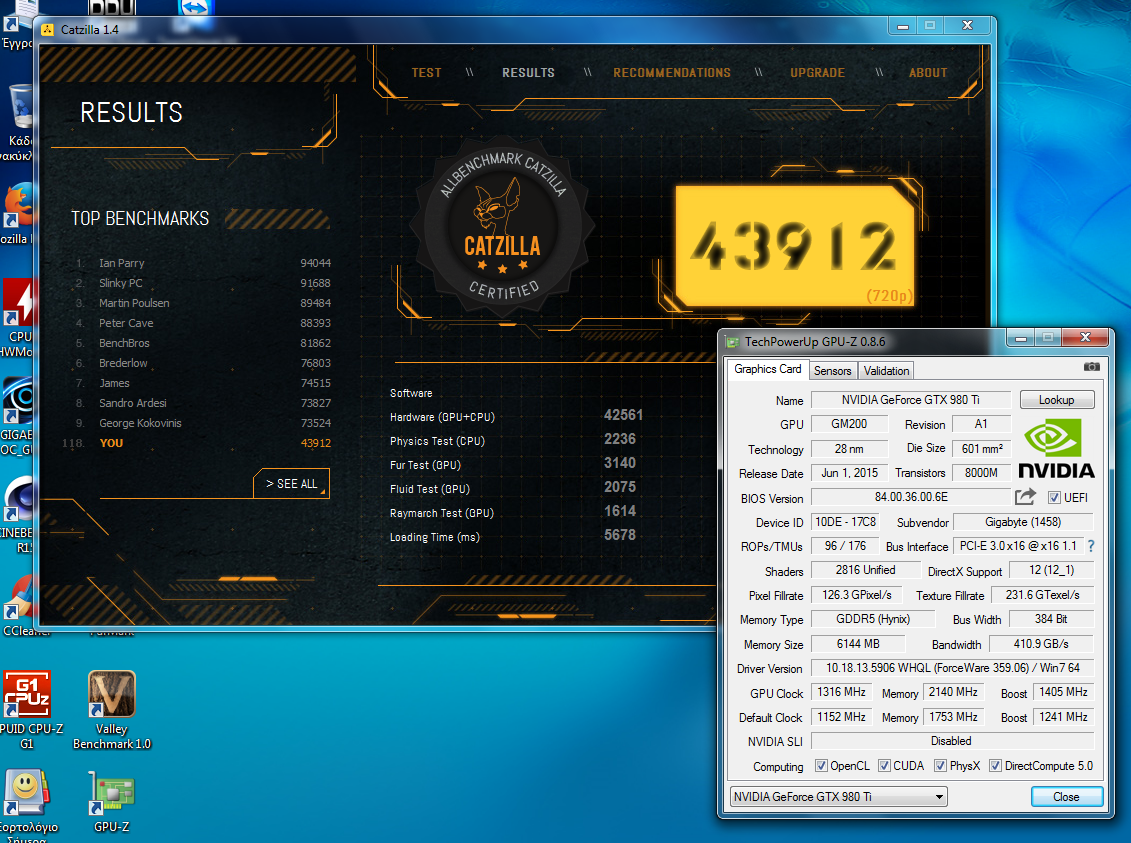Open the Gigabyte OC Guru shortcut
The height and width of the screenshot is (843, 1131).
(x=17, y=416)
